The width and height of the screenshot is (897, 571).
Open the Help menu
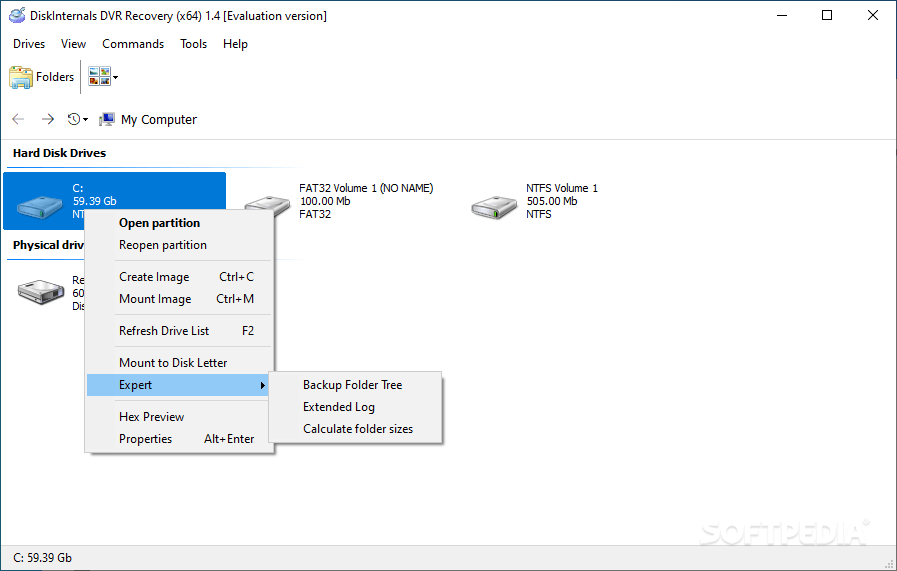point(235,44)
